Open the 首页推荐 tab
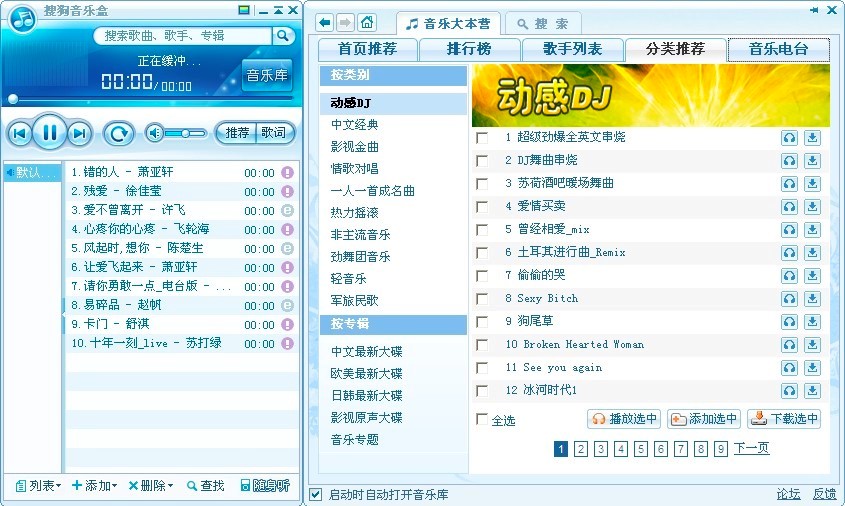Image resolution: width=845 pixels, height=506 pixels. coord(368,49)
